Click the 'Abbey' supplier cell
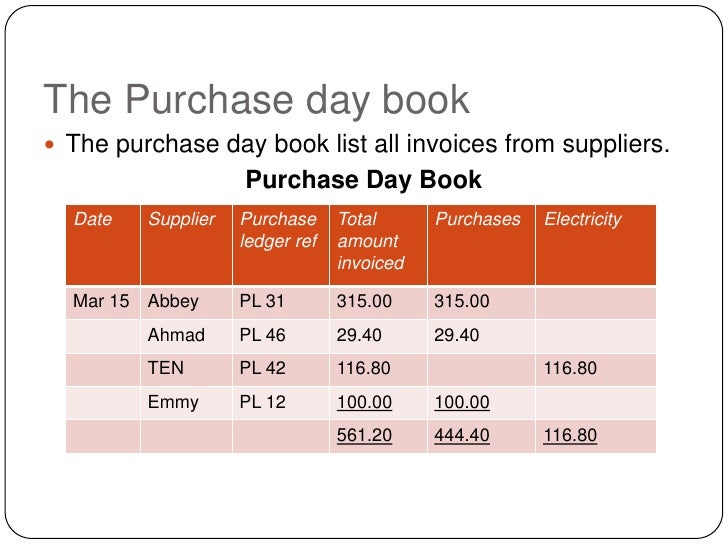Viewport: 728px width, 546px height. 186,302
